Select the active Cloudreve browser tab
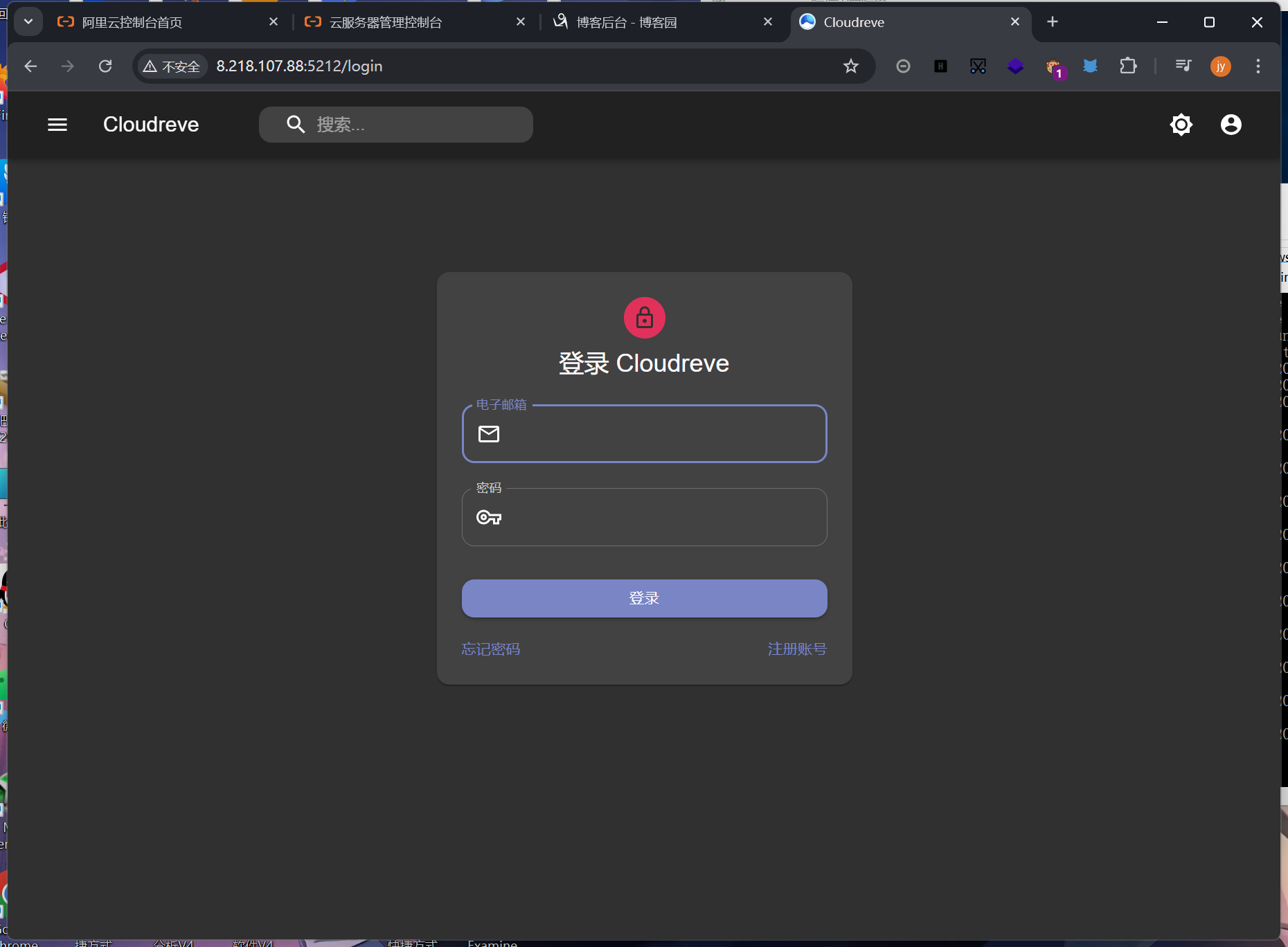Image resolution: width=1288 pixels, height=947 pixels. (910, 22)
